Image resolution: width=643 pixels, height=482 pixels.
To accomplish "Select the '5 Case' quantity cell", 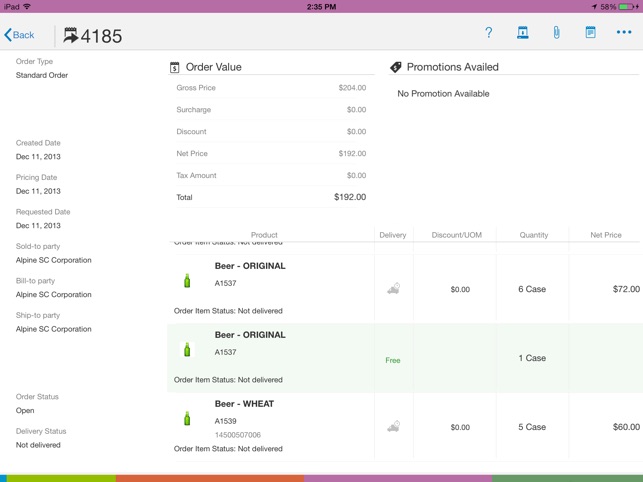I will coord(532,427).
